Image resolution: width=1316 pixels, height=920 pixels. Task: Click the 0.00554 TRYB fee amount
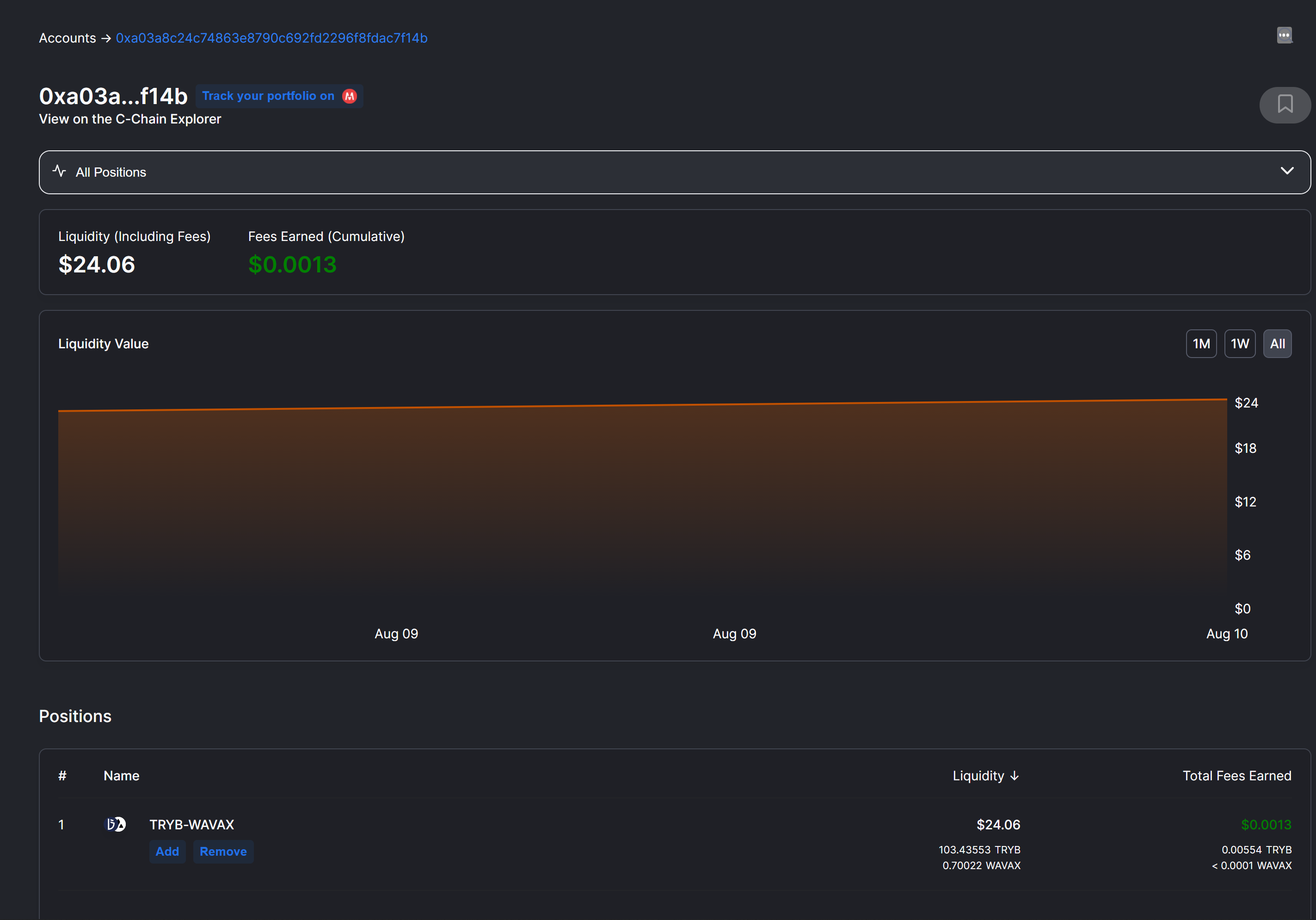tap(1256, 850)
